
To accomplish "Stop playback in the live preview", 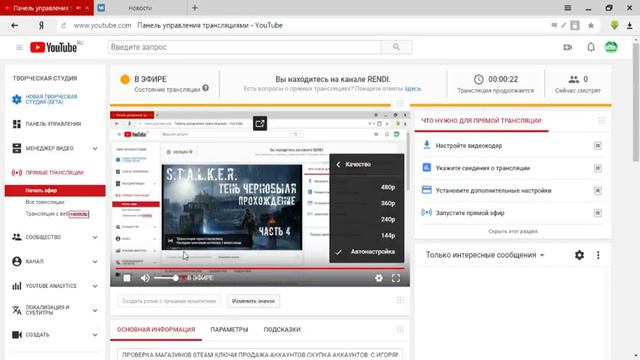I will [127, 278].
